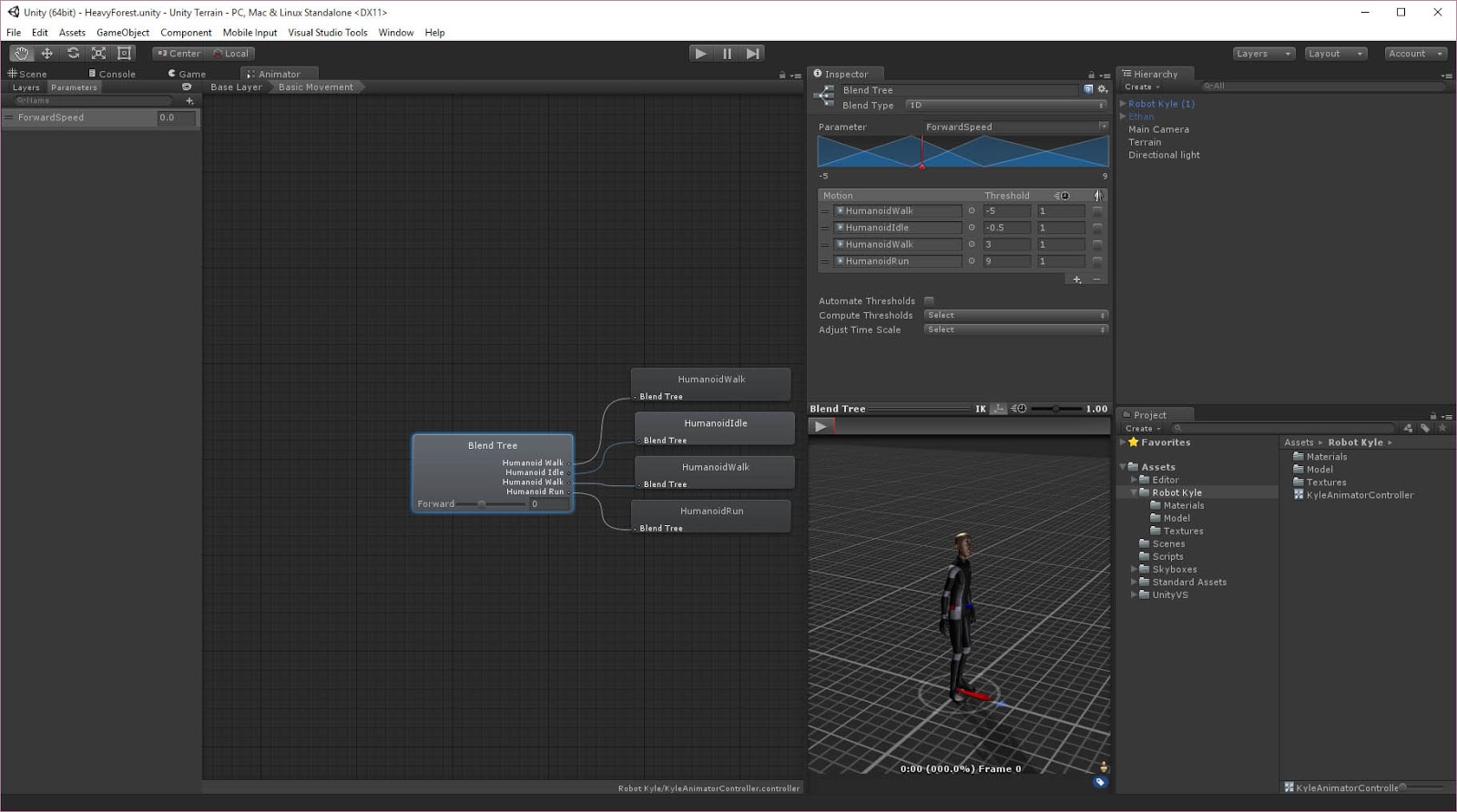Open the GameObject menu
1457x812 pixels.
pyautogui.click(x=122, y=33)
